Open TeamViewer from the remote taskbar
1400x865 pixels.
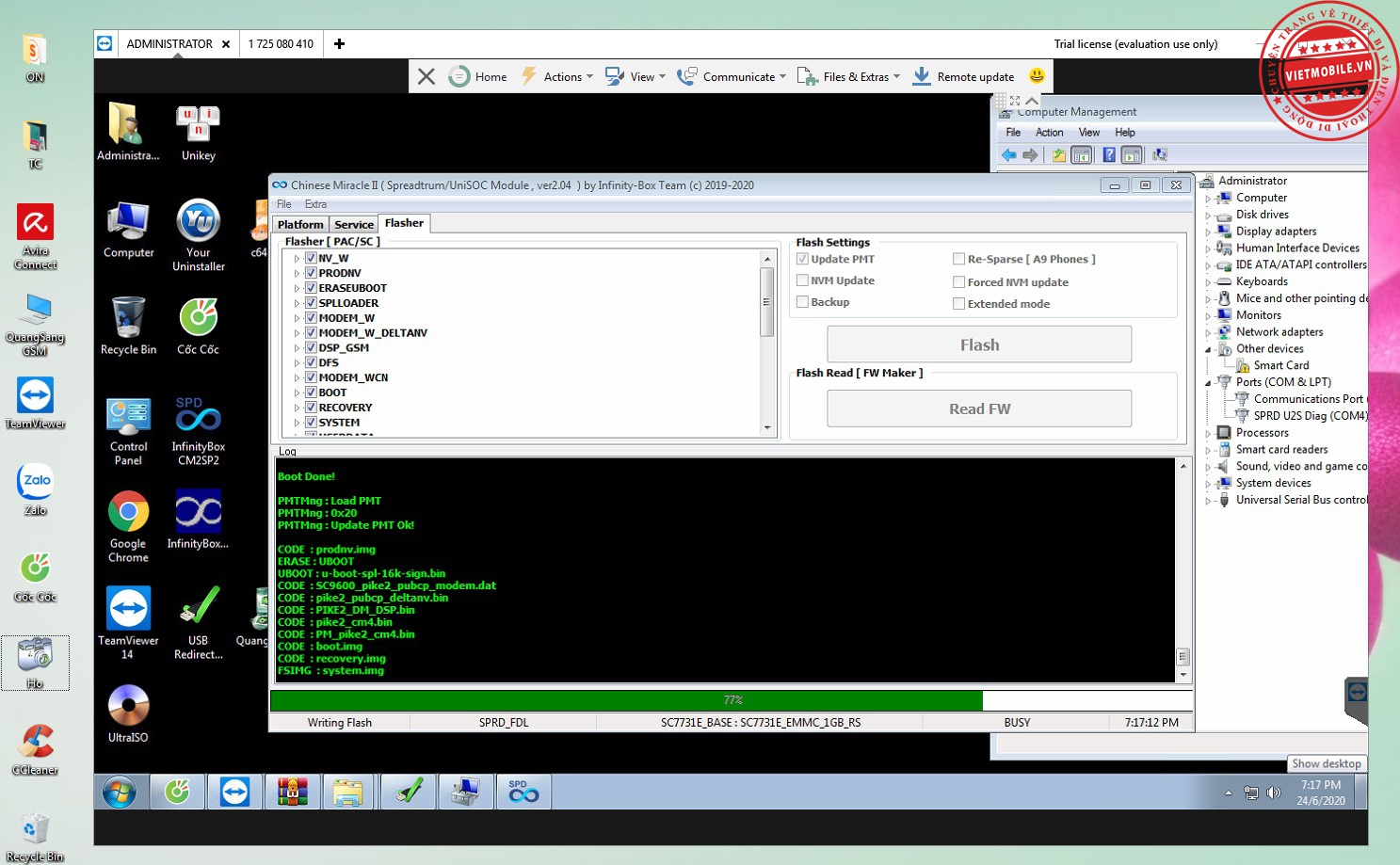click(234, 793)
